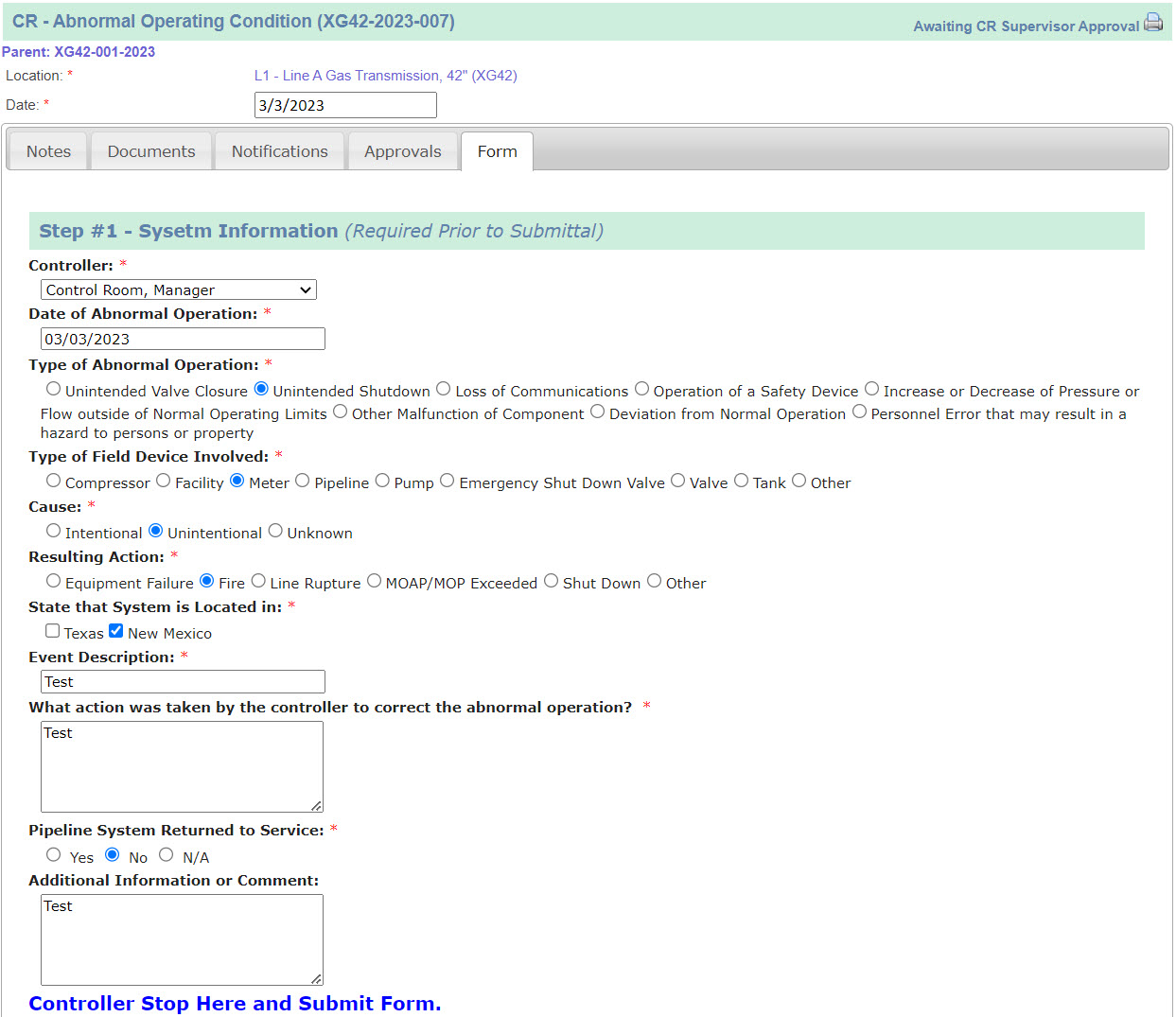The height and width of the screenshot is (1017, 1176).
Task: Click the Date of Abnormal Operation field
Action: (183, 339)
